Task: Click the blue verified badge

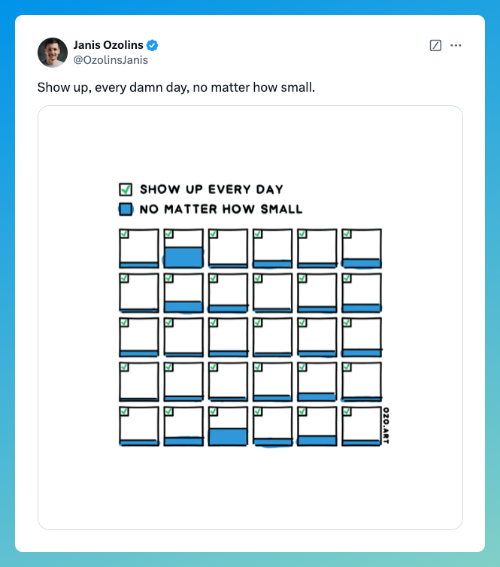Action: (x=152, y=46)
